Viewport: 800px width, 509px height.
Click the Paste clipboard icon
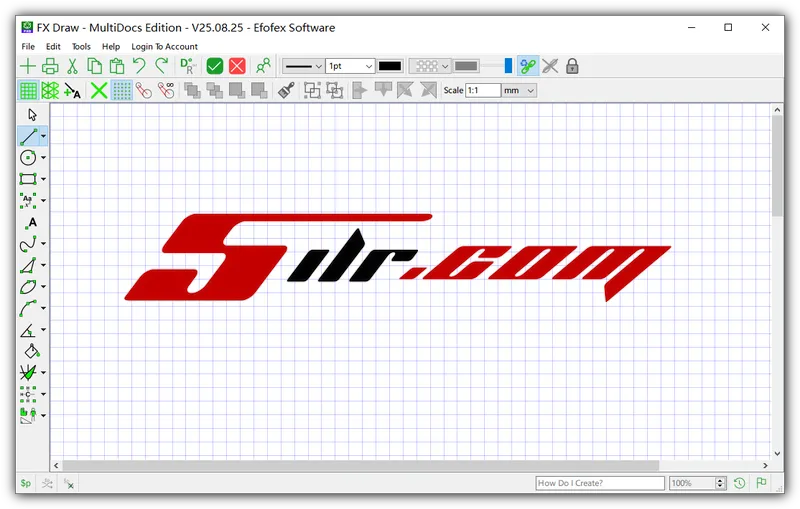tap(117, 66)
